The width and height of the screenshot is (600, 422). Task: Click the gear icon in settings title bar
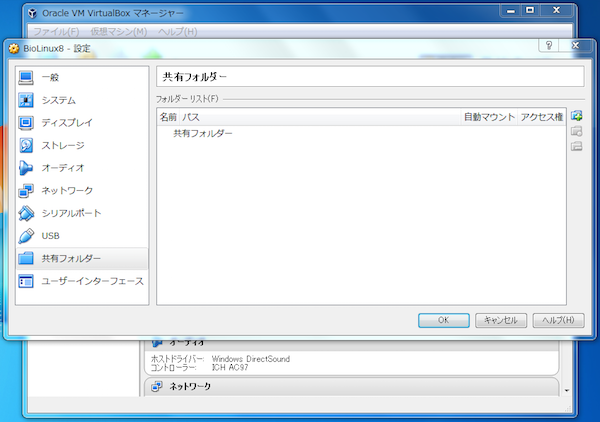(14, 49)
